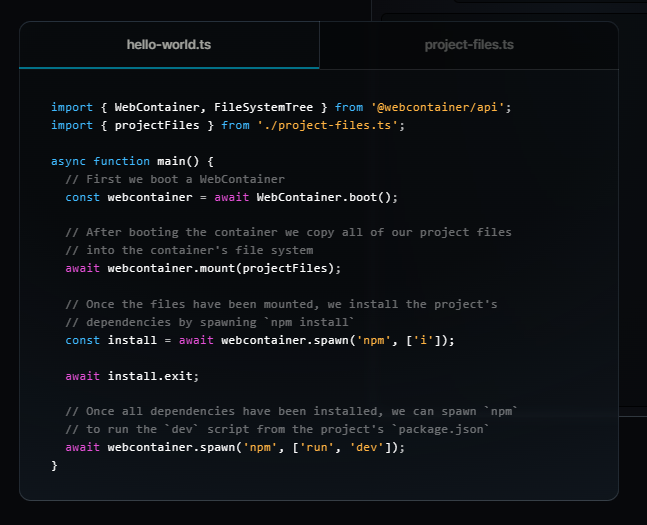This screenshot has width=647, height=525.
Task: Click the comment mentioning `package.json`
Action: tap(277, 429)
